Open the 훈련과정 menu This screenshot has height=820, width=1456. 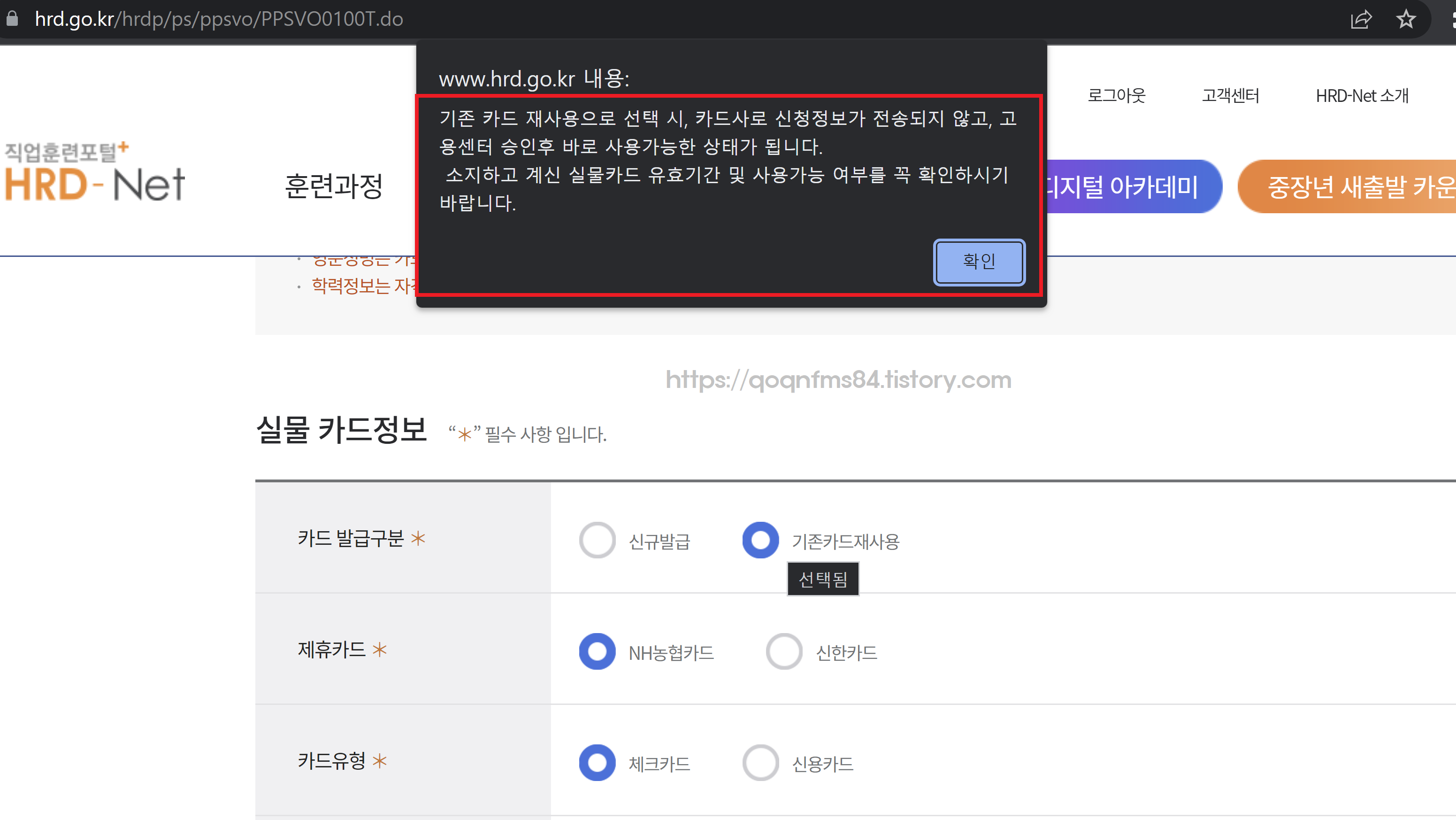point(333,186)
